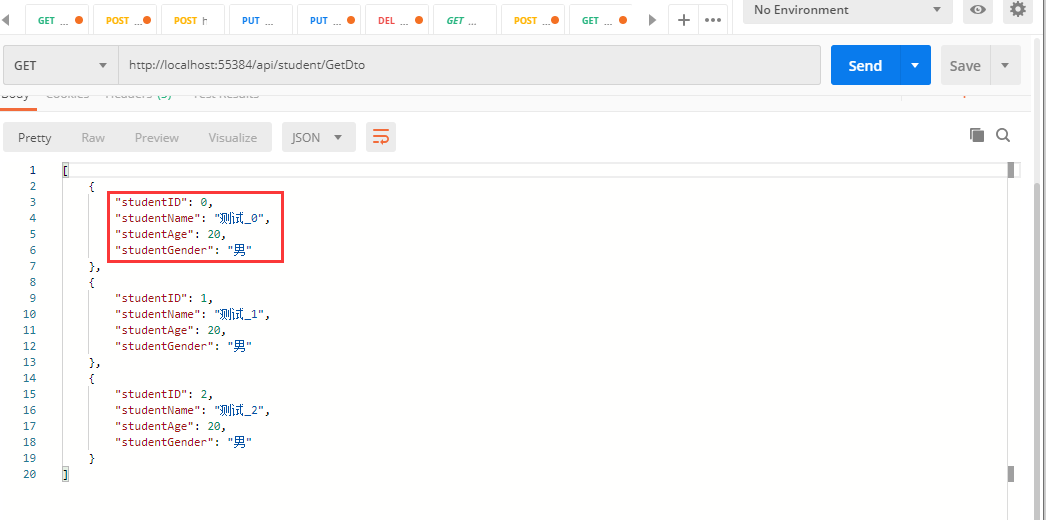Select the Preview response view

(157, 137)
